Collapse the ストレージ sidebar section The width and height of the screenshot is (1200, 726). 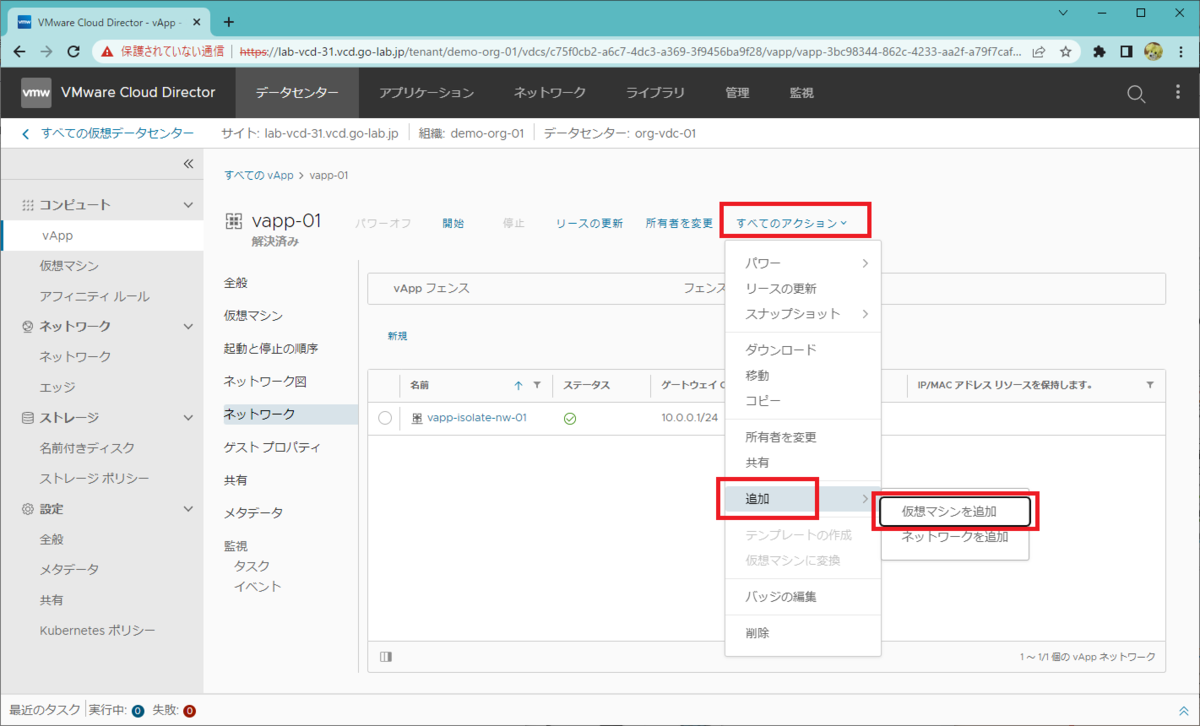pos(188,418)
